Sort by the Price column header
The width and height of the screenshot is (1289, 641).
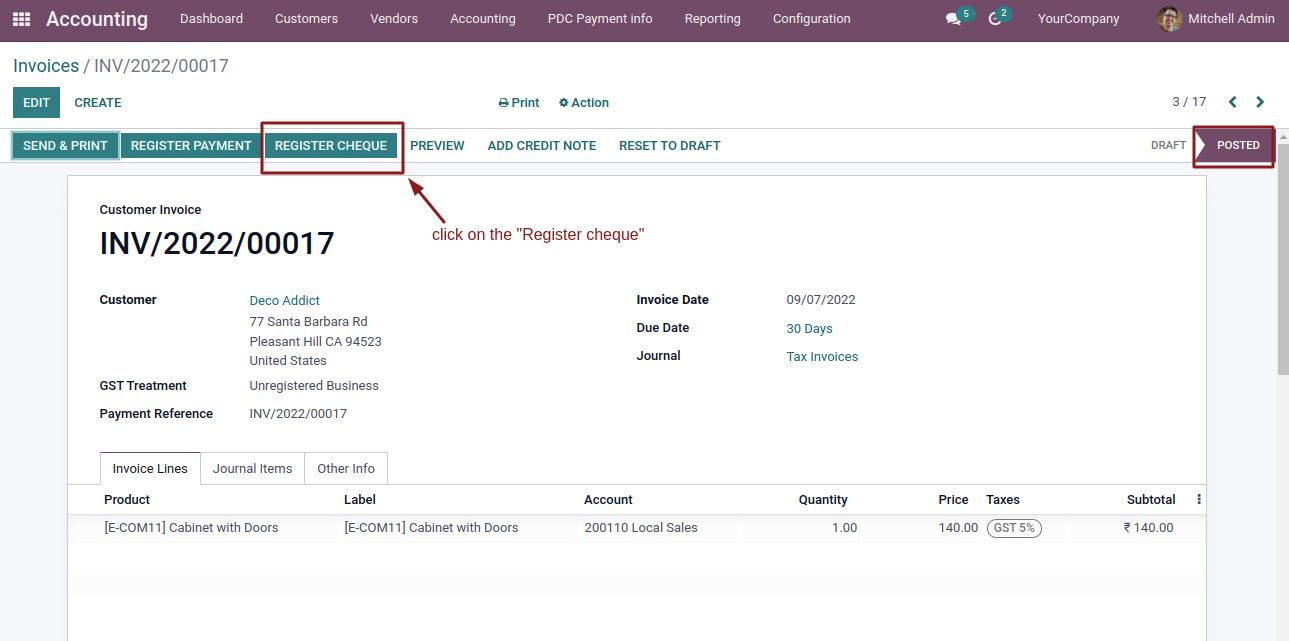coord(953,499)
